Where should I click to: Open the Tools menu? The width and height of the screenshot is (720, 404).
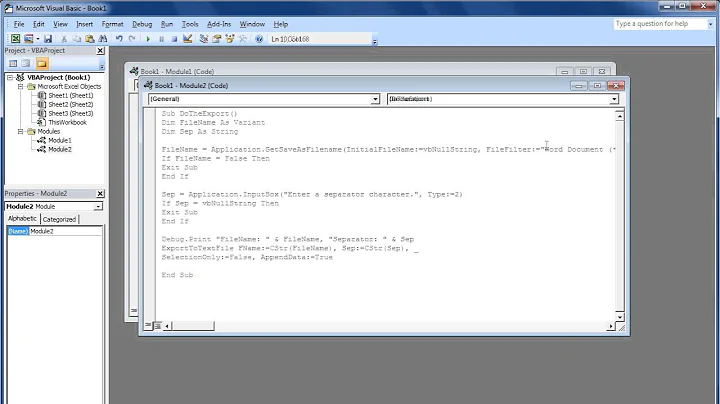pyautogui.click(x=190, y=24)
